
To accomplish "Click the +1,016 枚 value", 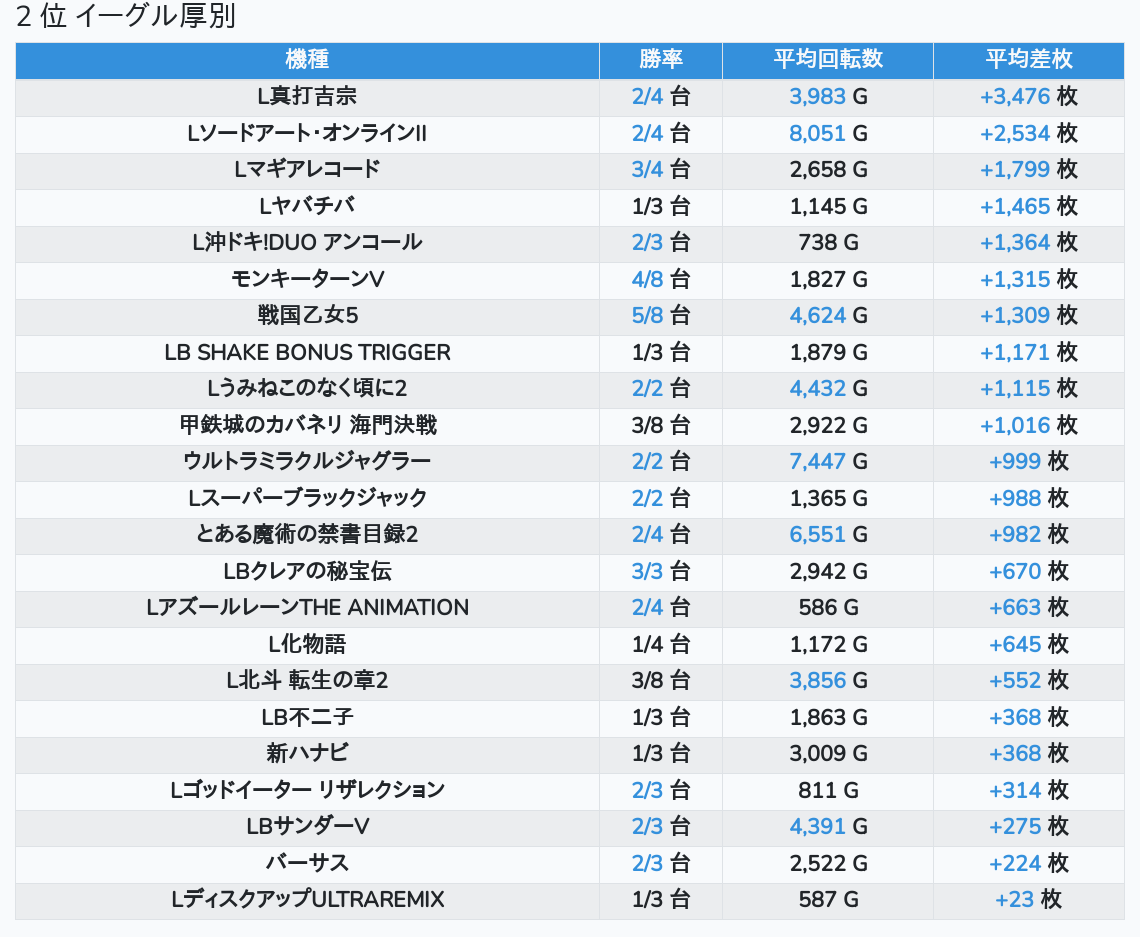I will click(x=1028, y=426).
